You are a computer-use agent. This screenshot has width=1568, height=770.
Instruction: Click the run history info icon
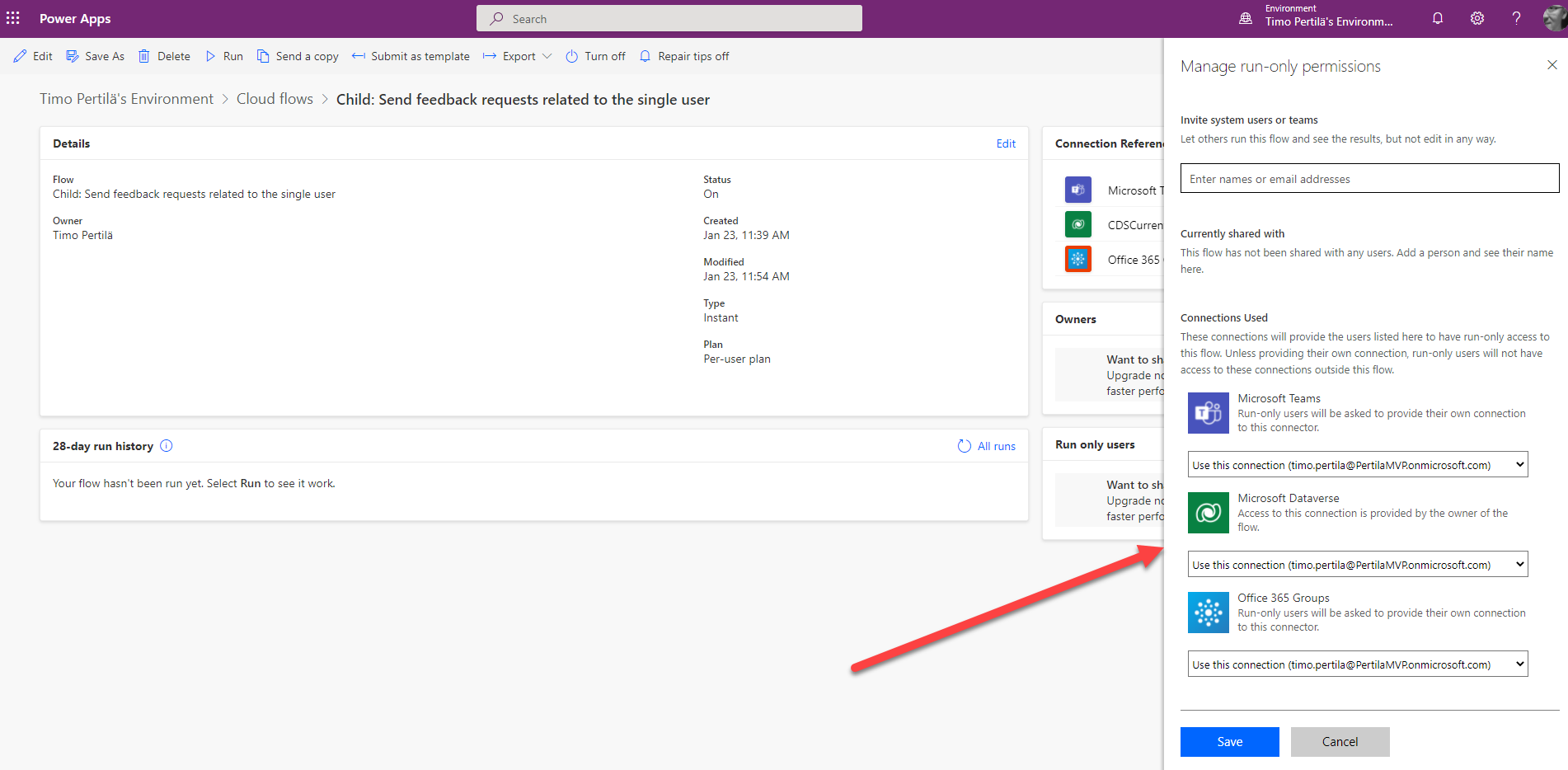(x=167, y=446)
